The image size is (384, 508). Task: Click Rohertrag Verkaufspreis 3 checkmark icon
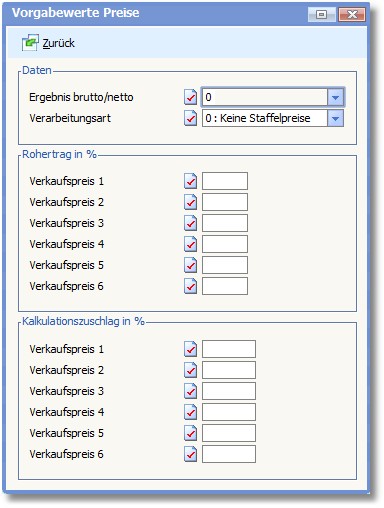point(190,223)
